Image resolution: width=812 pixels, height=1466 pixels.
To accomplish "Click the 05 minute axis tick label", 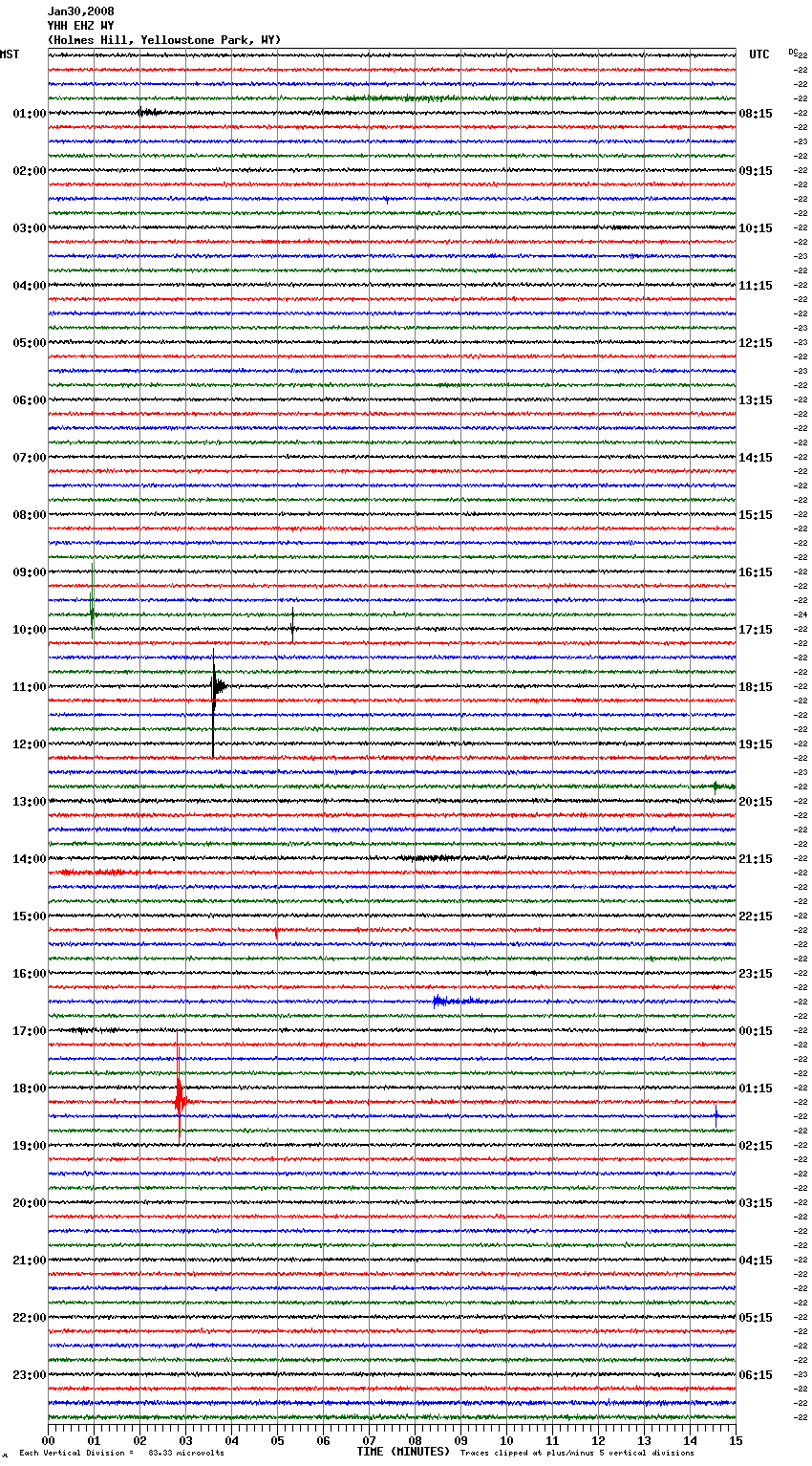I will click(x=277, y=1440).
